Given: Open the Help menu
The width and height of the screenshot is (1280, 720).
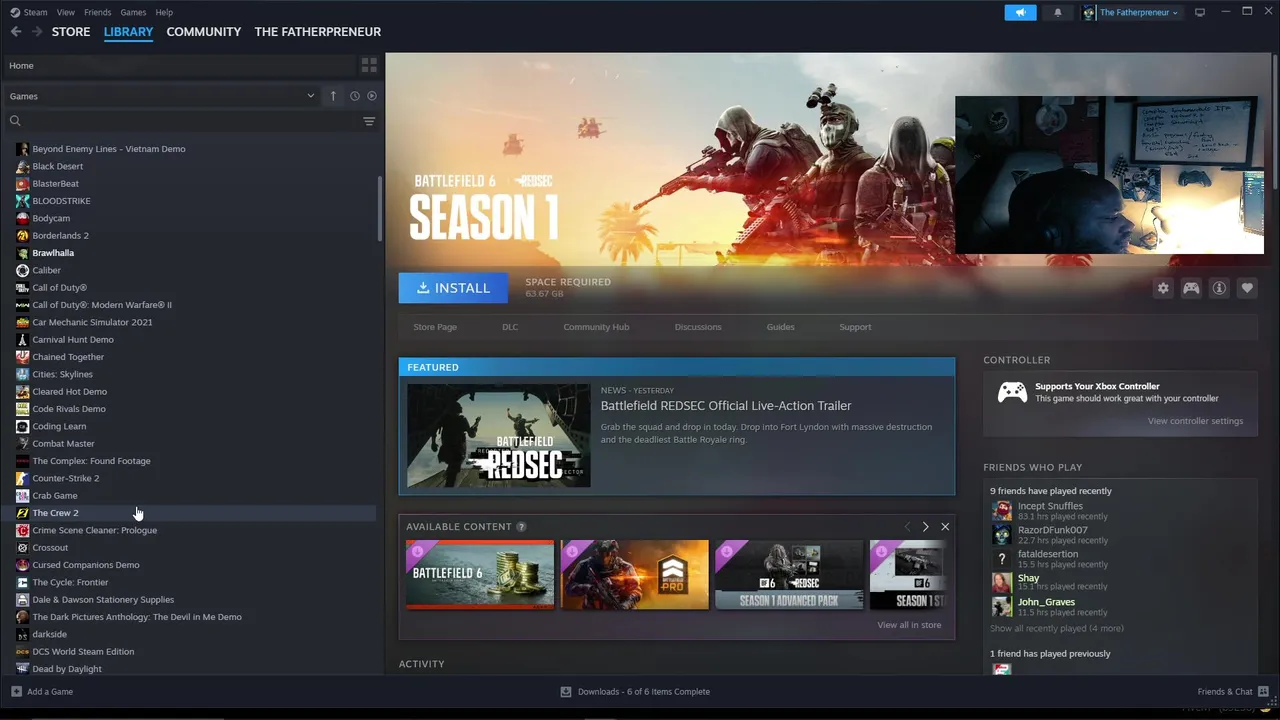Looking at the screenshot, I should [164, 12].
